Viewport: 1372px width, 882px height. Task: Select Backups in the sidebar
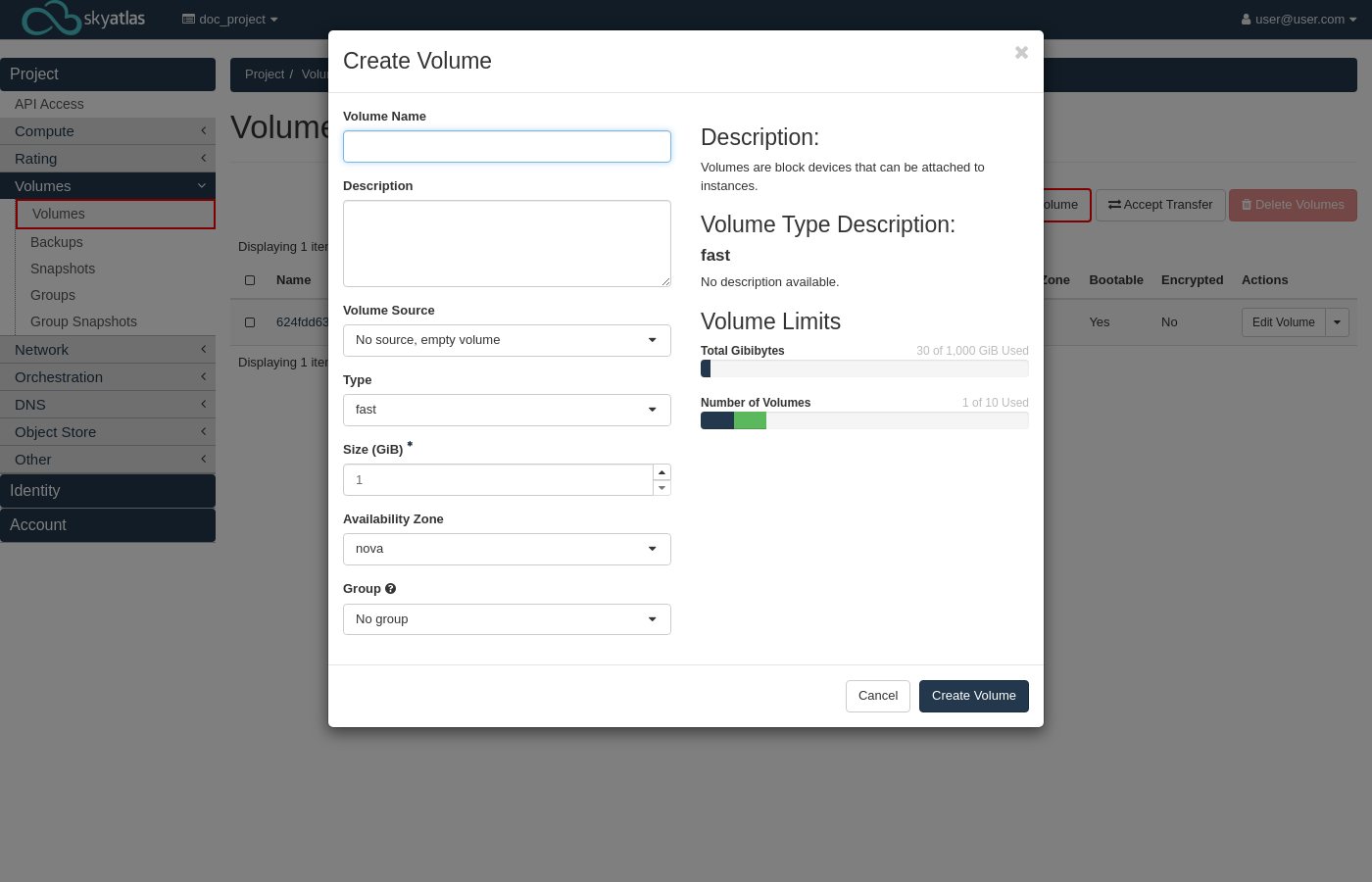tap(57, 242)
